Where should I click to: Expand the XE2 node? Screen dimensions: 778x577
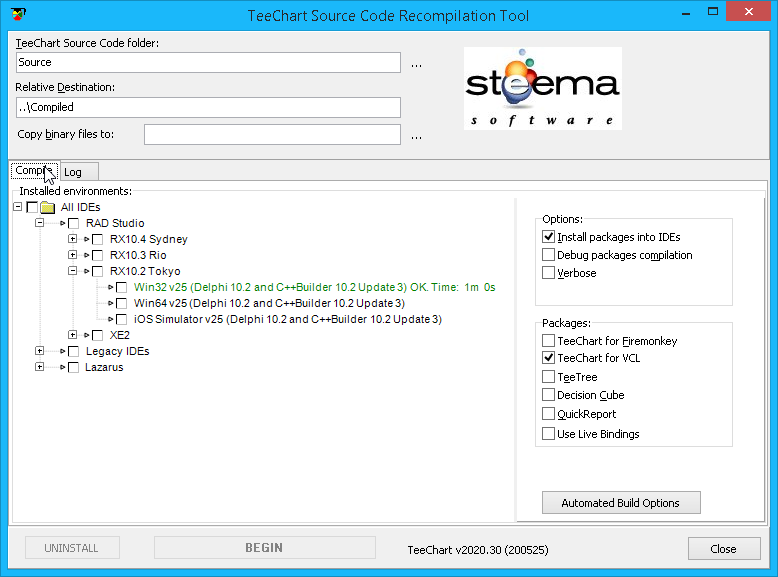72,335
